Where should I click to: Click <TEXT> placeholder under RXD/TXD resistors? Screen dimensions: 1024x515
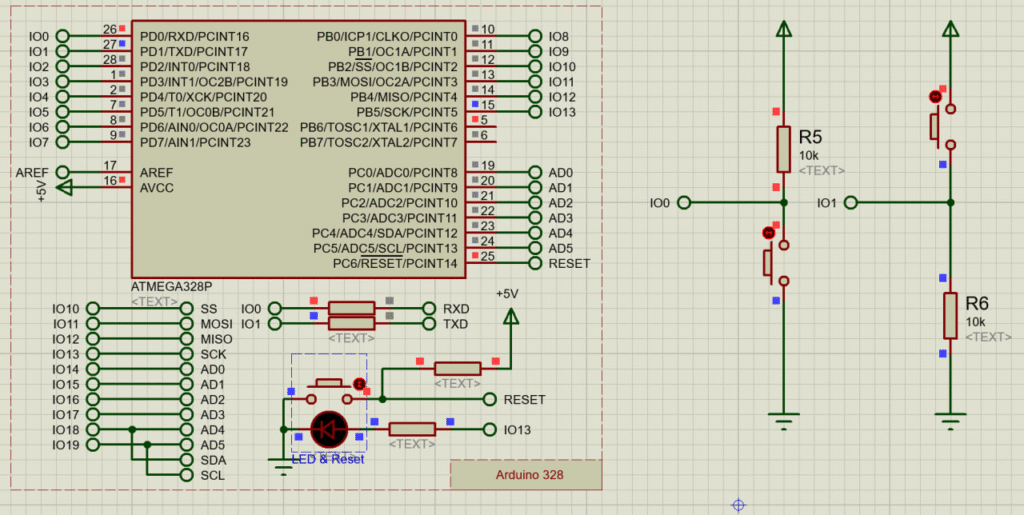click(x=351, y=339)
